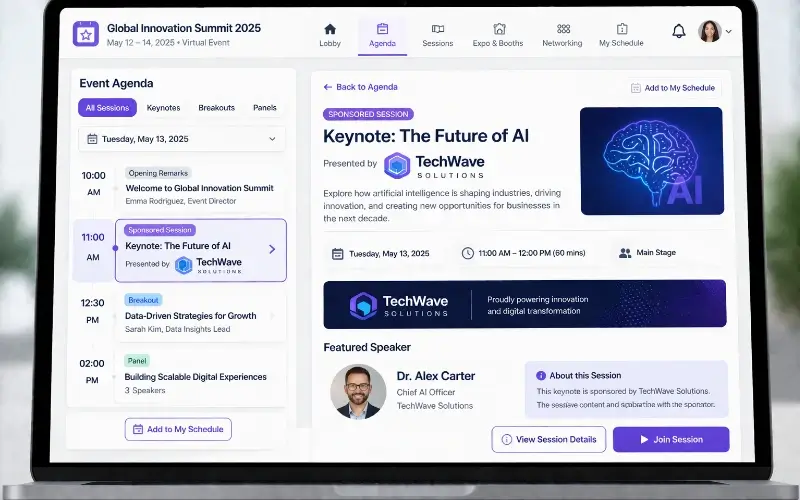The height and width of the screenshot is (500, 800).
Task: Open Building Scalable Digital Experiences panel
Action: pyautogui.click(x=195, y=377)
